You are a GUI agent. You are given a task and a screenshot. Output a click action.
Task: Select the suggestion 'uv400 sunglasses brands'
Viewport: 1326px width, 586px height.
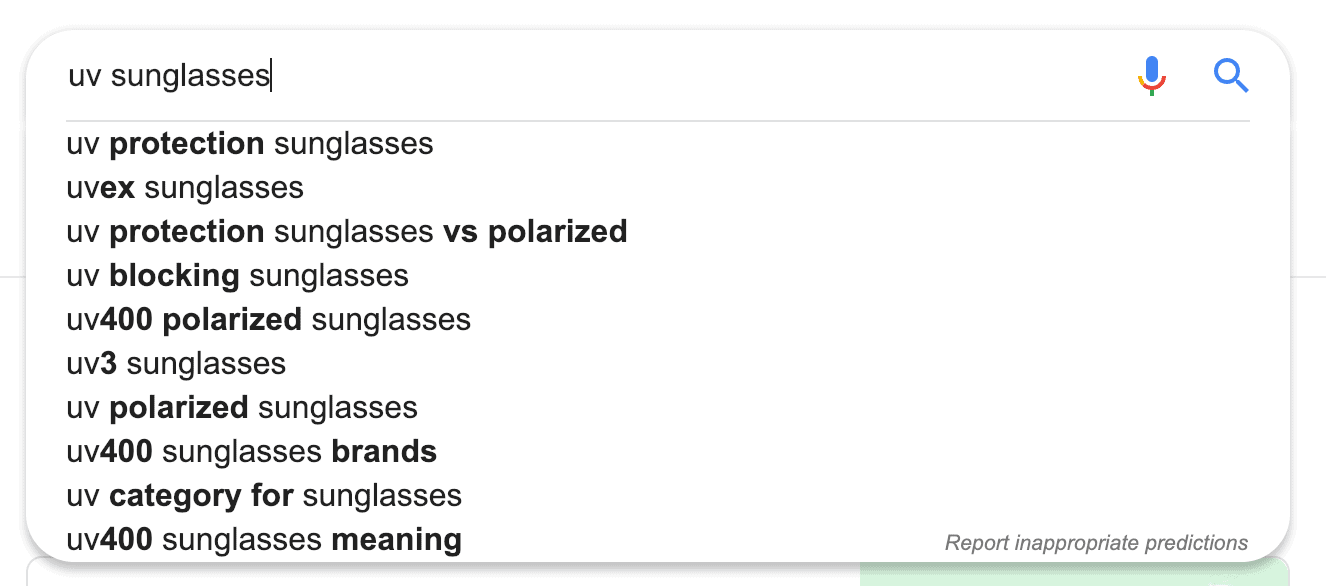tap(251, 451)
